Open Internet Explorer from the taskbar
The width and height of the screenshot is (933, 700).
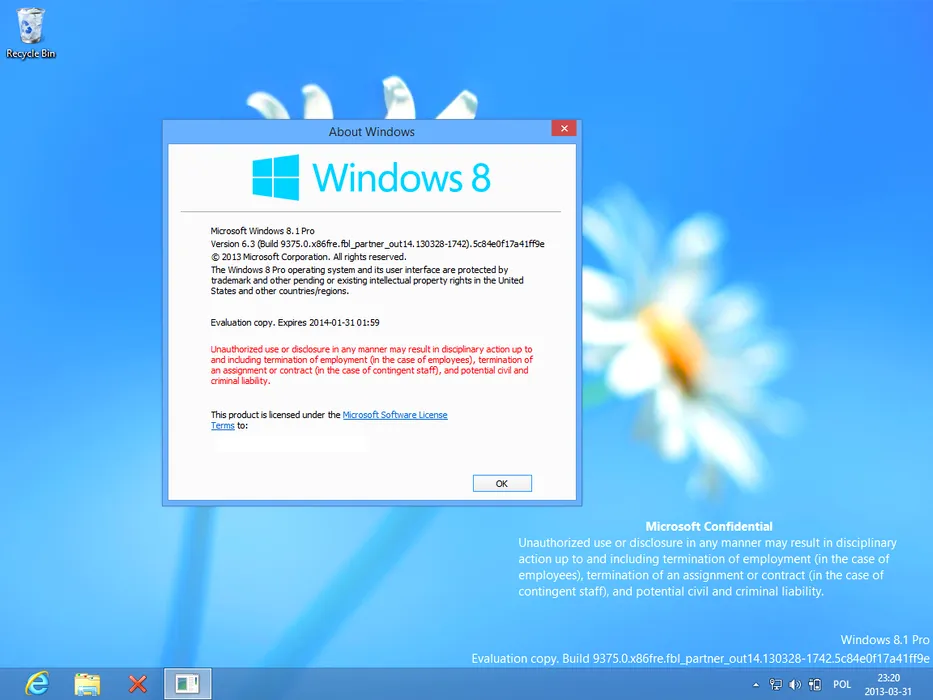(37, 683)
